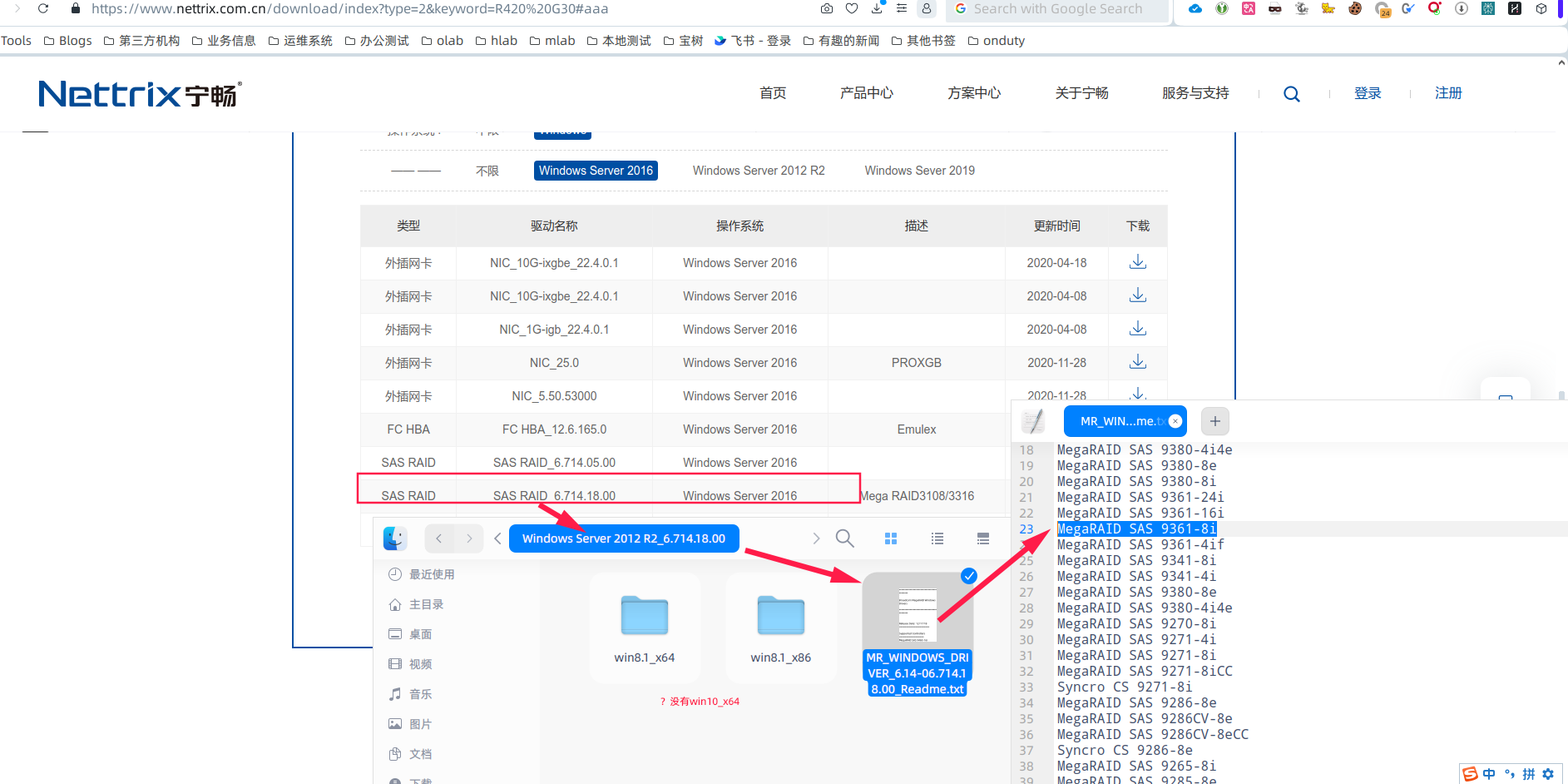
Task: Open the 飞书 - 登录 bookmark
Action: (753, 41)
